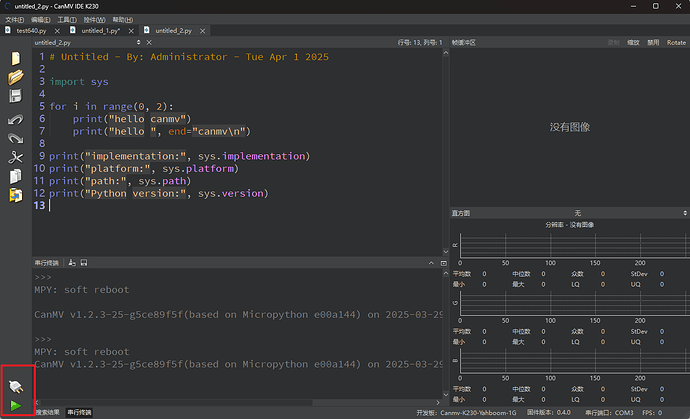
Task: Toggle the 缩放 (zoom) frame buffer option
Action: point(633,43)
